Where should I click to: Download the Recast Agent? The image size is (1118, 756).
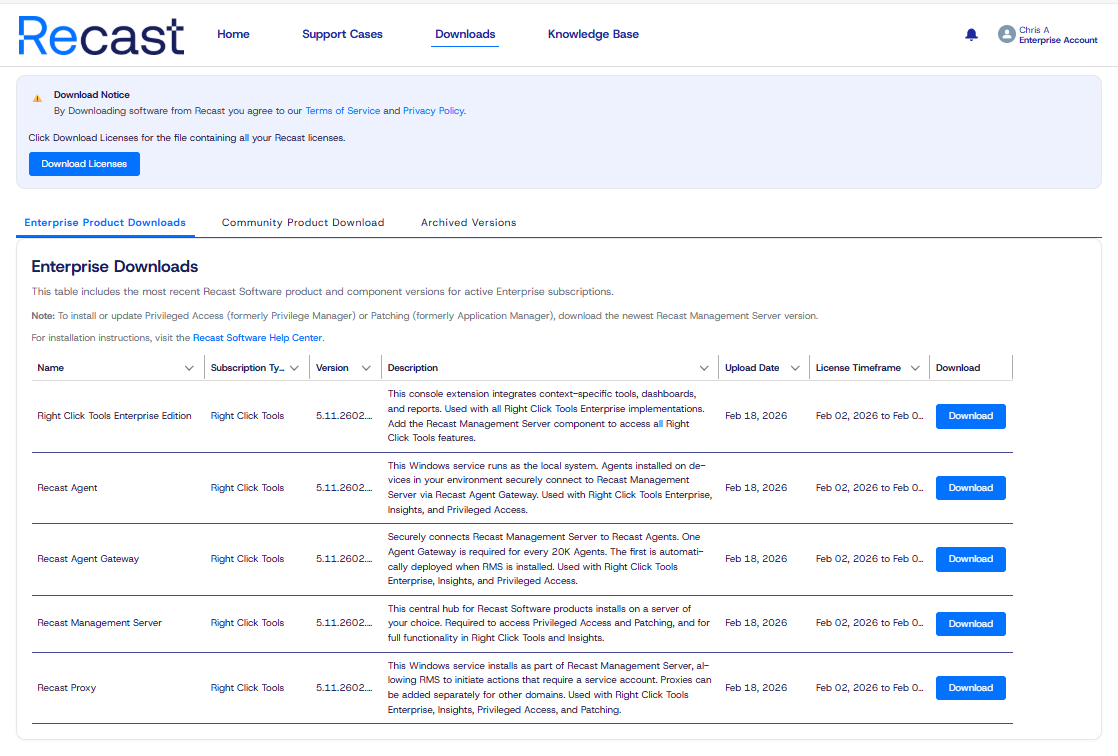click(970, 487)
